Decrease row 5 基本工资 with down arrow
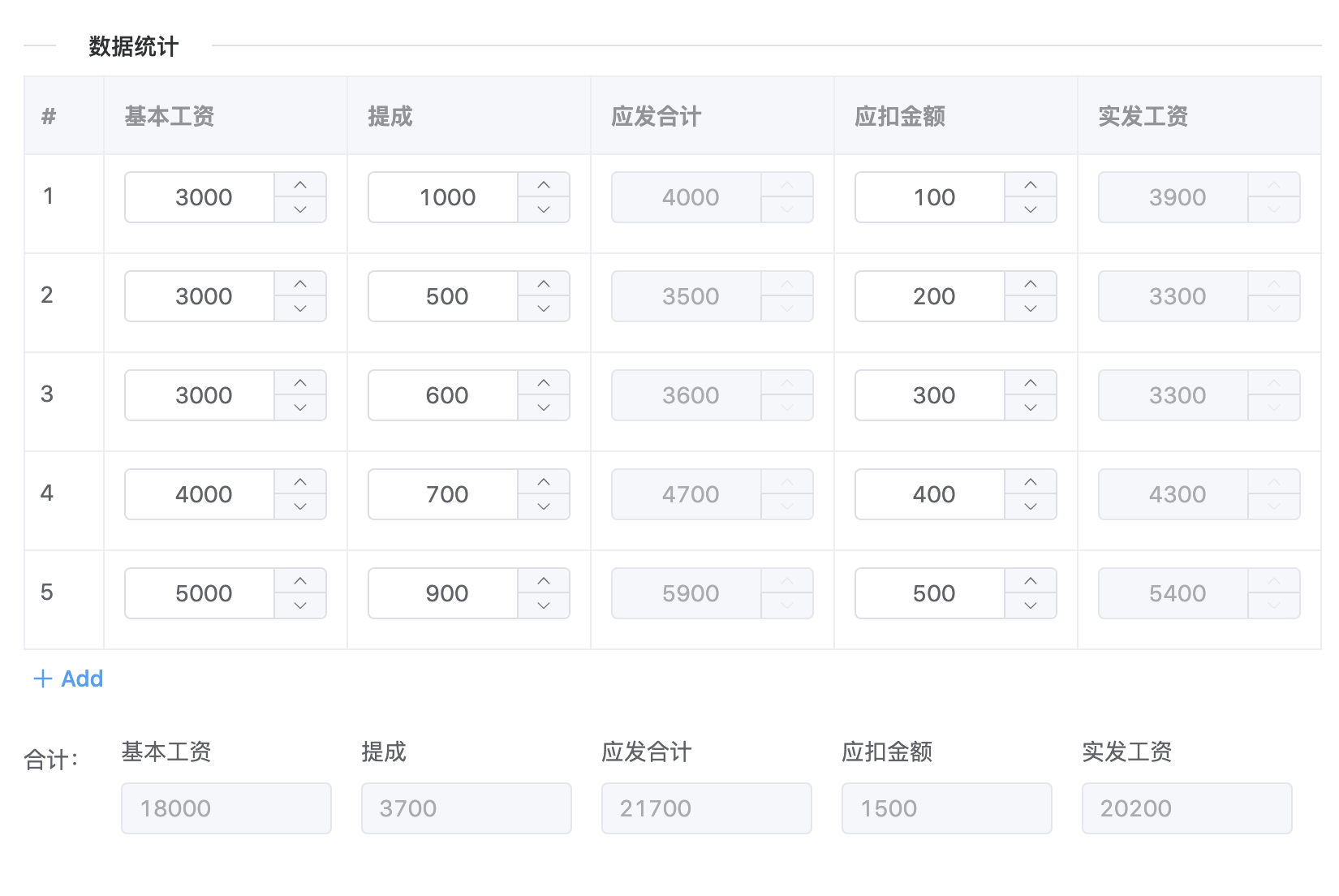The image size is (1339, 896). pyautogui.click(x=300, y=605)
